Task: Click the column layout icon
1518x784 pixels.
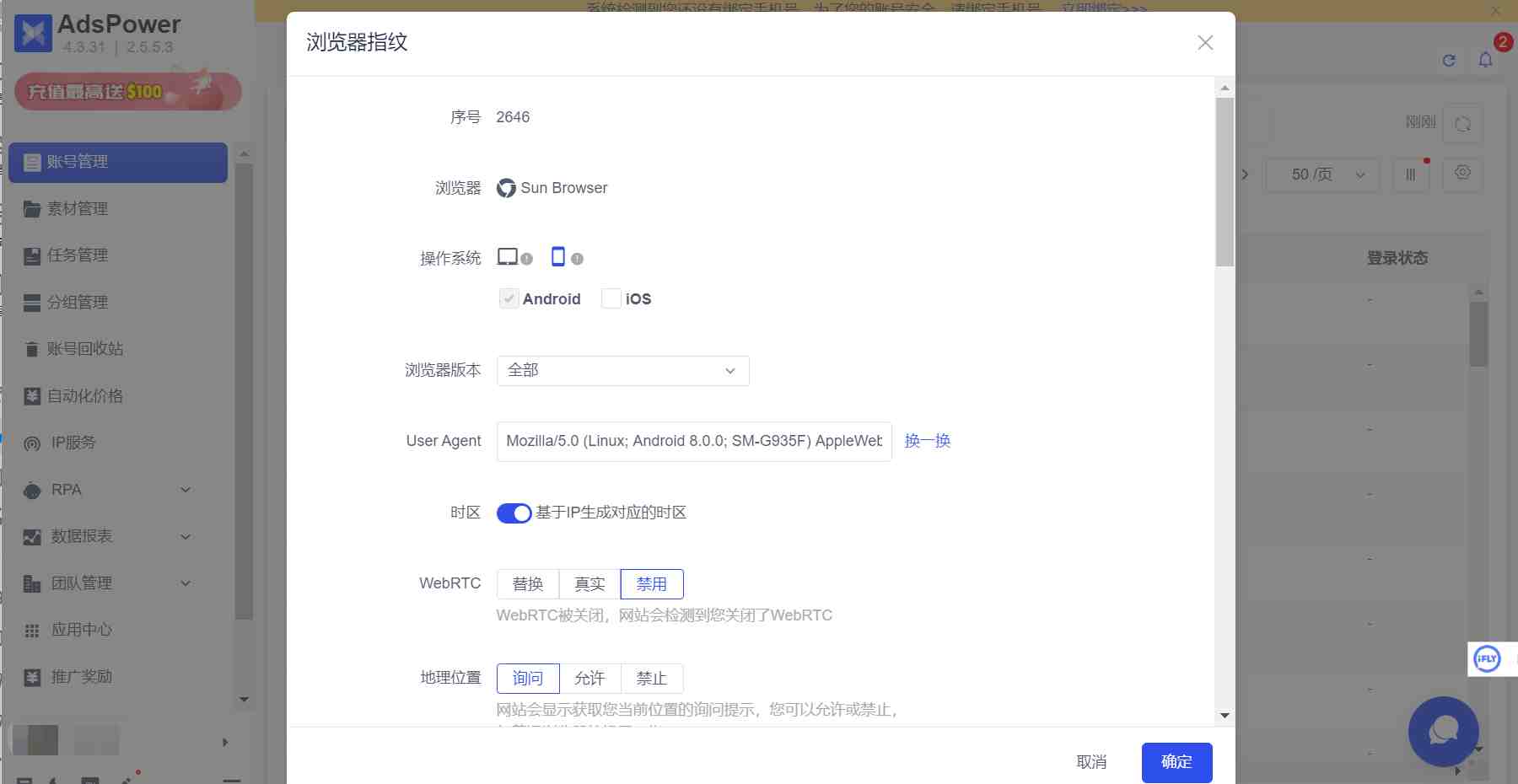Action: pyautogui.click(x=1410, y=175)
